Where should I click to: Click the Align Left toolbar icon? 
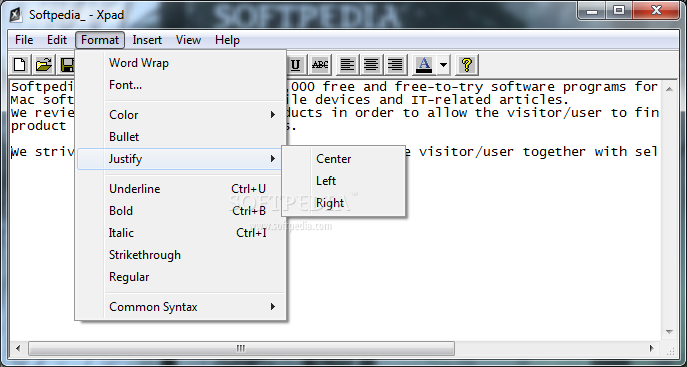coord(347,65)
